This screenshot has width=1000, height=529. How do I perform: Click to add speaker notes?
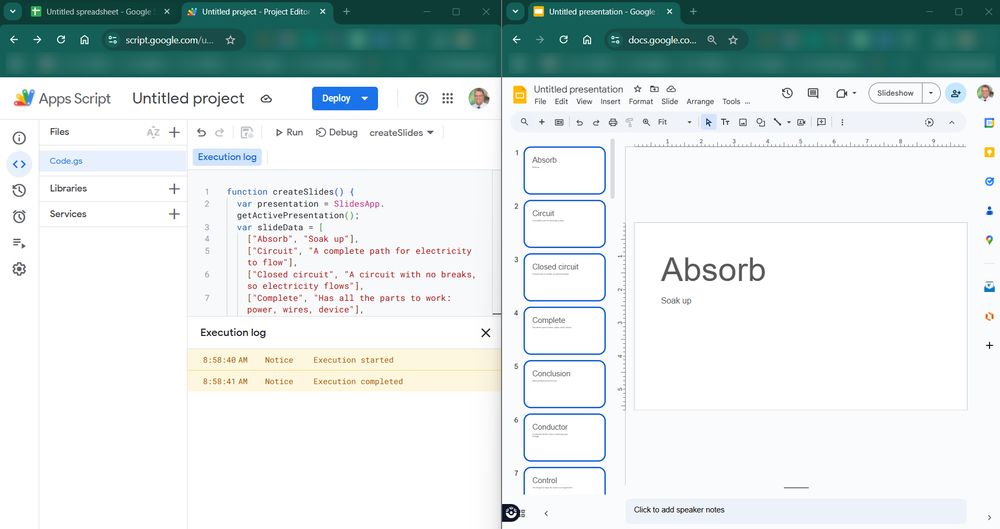[x=796, y=510]
